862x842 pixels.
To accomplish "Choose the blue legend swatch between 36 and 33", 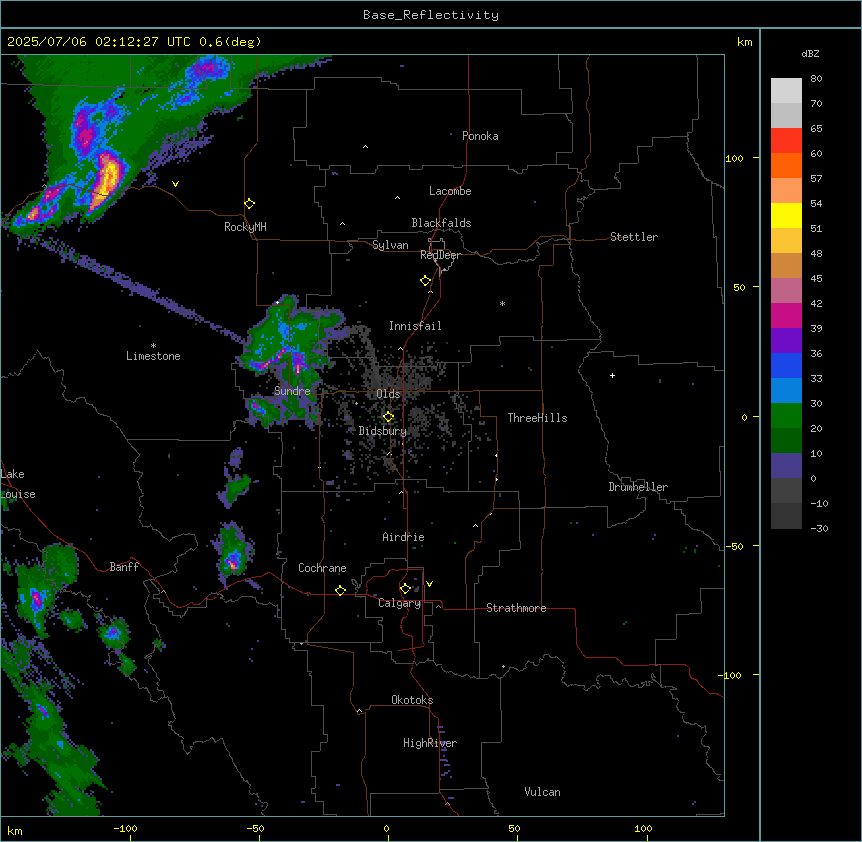I will pos(786,365).
